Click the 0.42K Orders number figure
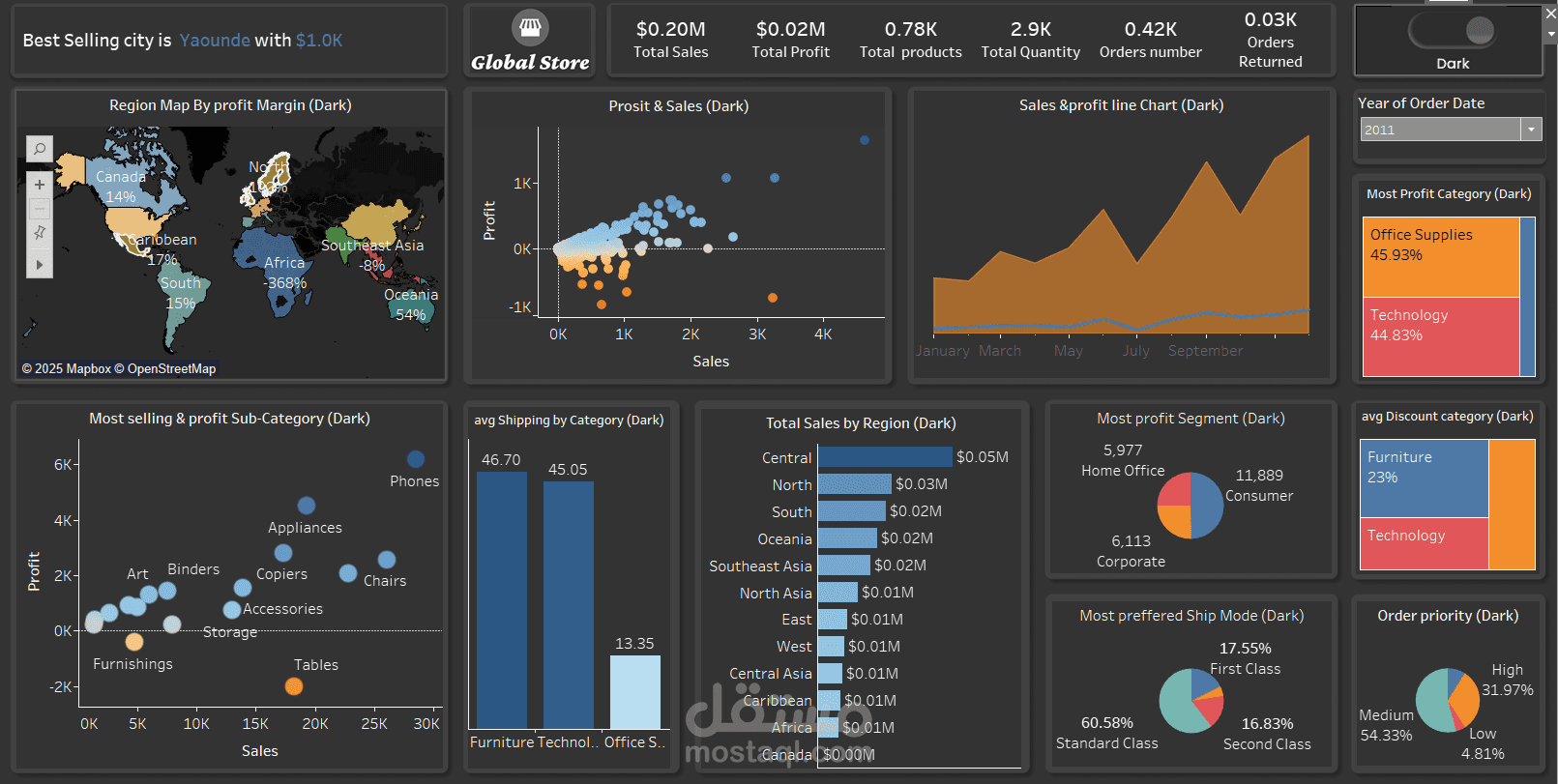1558x784 pixels. point(1151,30)
